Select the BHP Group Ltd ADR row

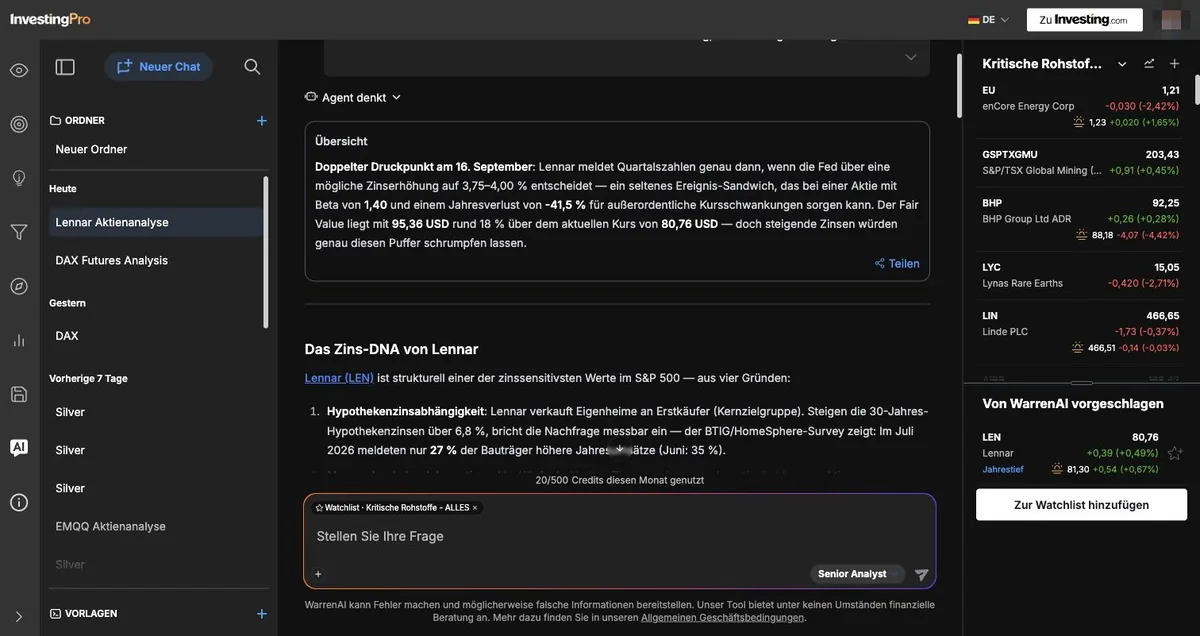(x=1080, y=218)
